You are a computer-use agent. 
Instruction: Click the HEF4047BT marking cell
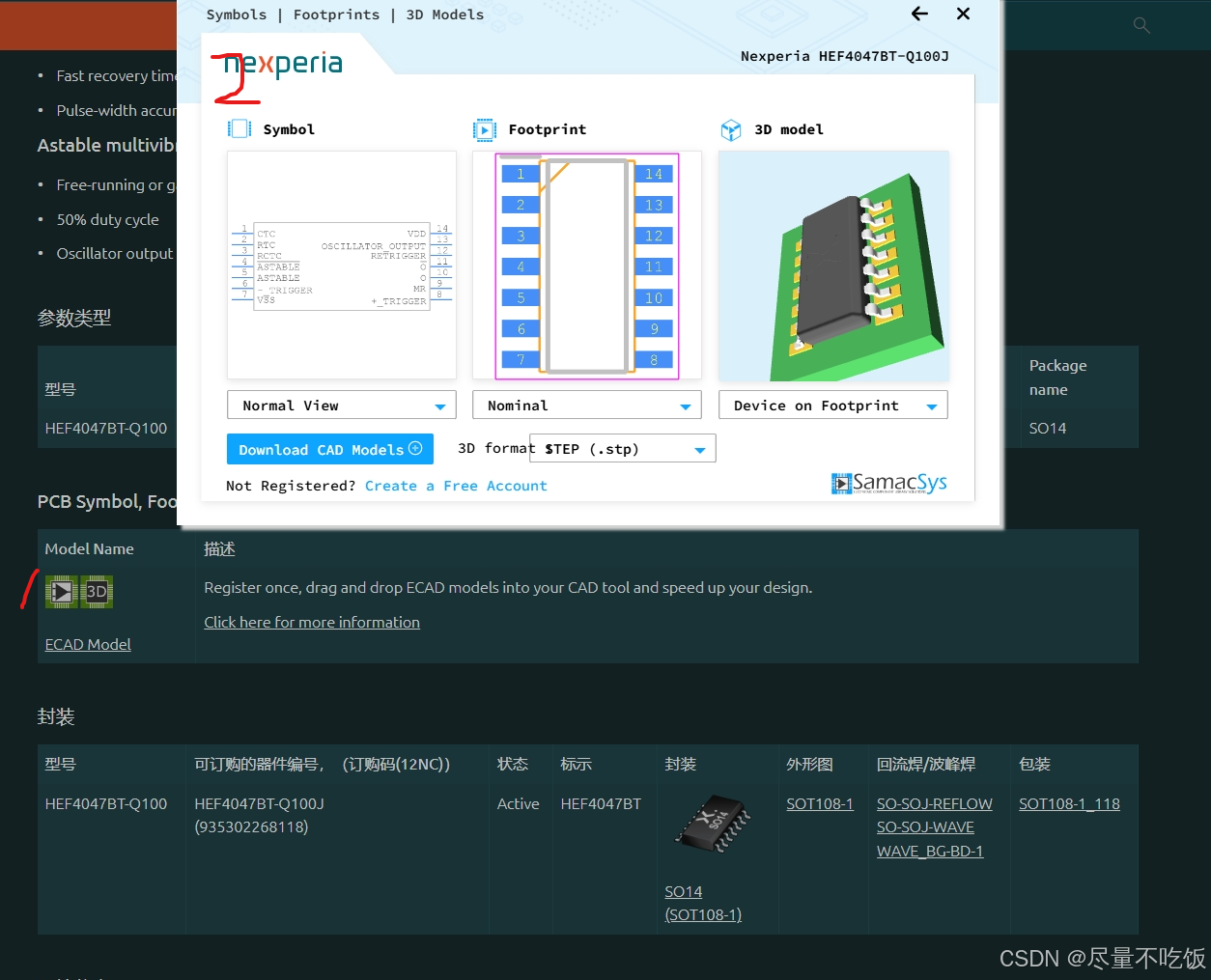(601, 803)
